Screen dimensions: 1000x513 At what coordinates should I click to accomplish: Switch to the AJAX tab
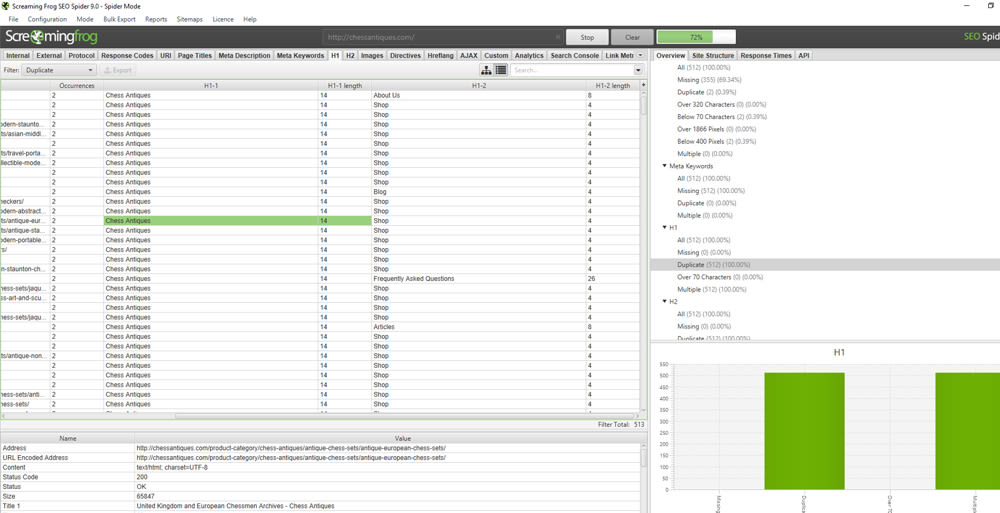click(469, 56)
